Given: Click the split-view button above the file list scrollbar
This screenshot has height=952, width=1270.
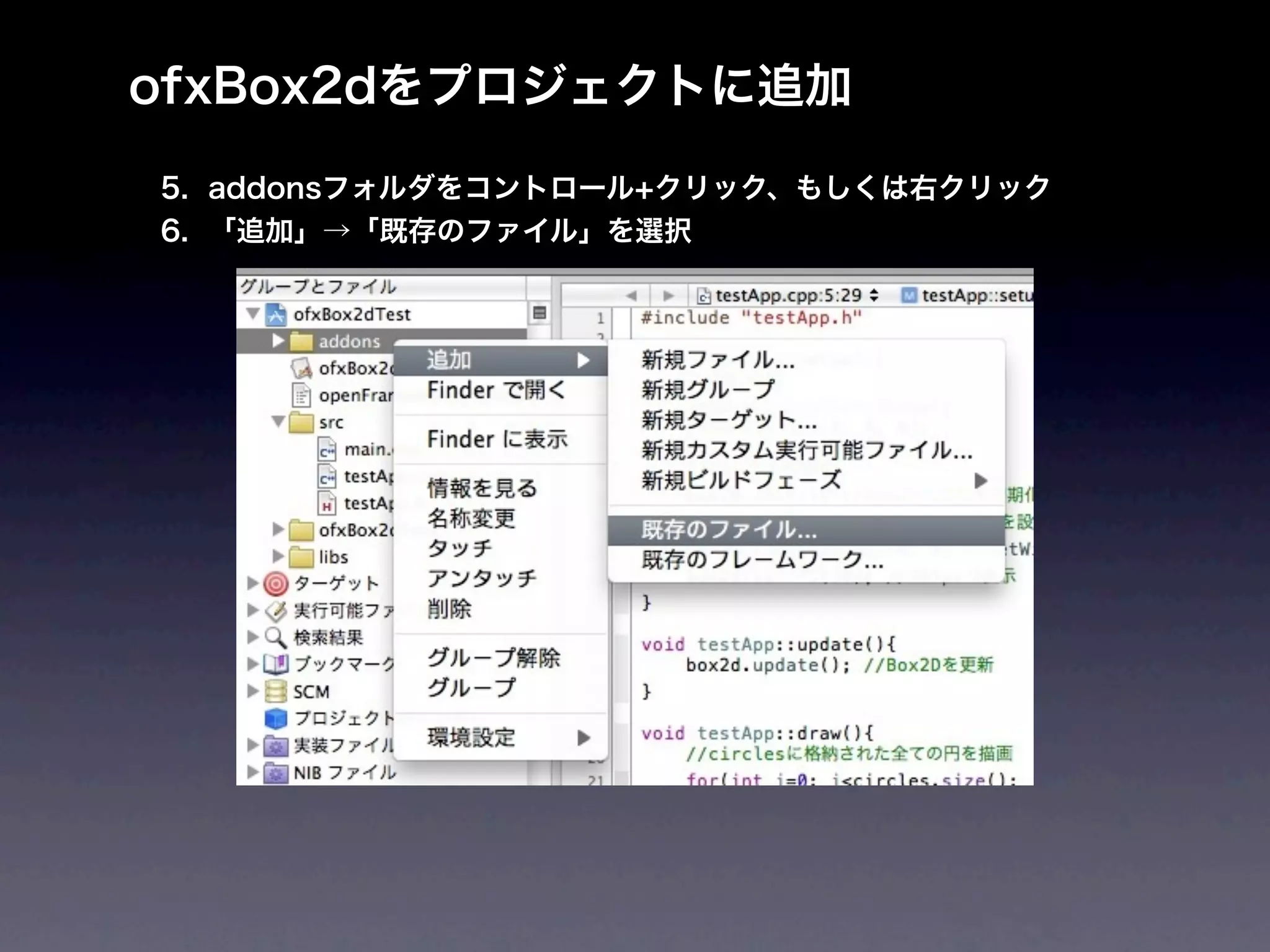Looking at the screenshot, I should click(x=540, y=314).
